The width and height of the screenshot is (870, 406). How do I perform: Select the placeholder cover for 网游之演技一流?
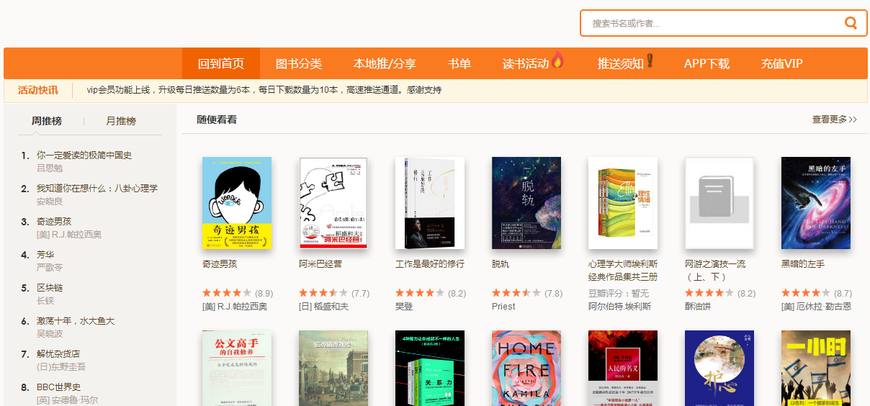(x=719, y=202)
